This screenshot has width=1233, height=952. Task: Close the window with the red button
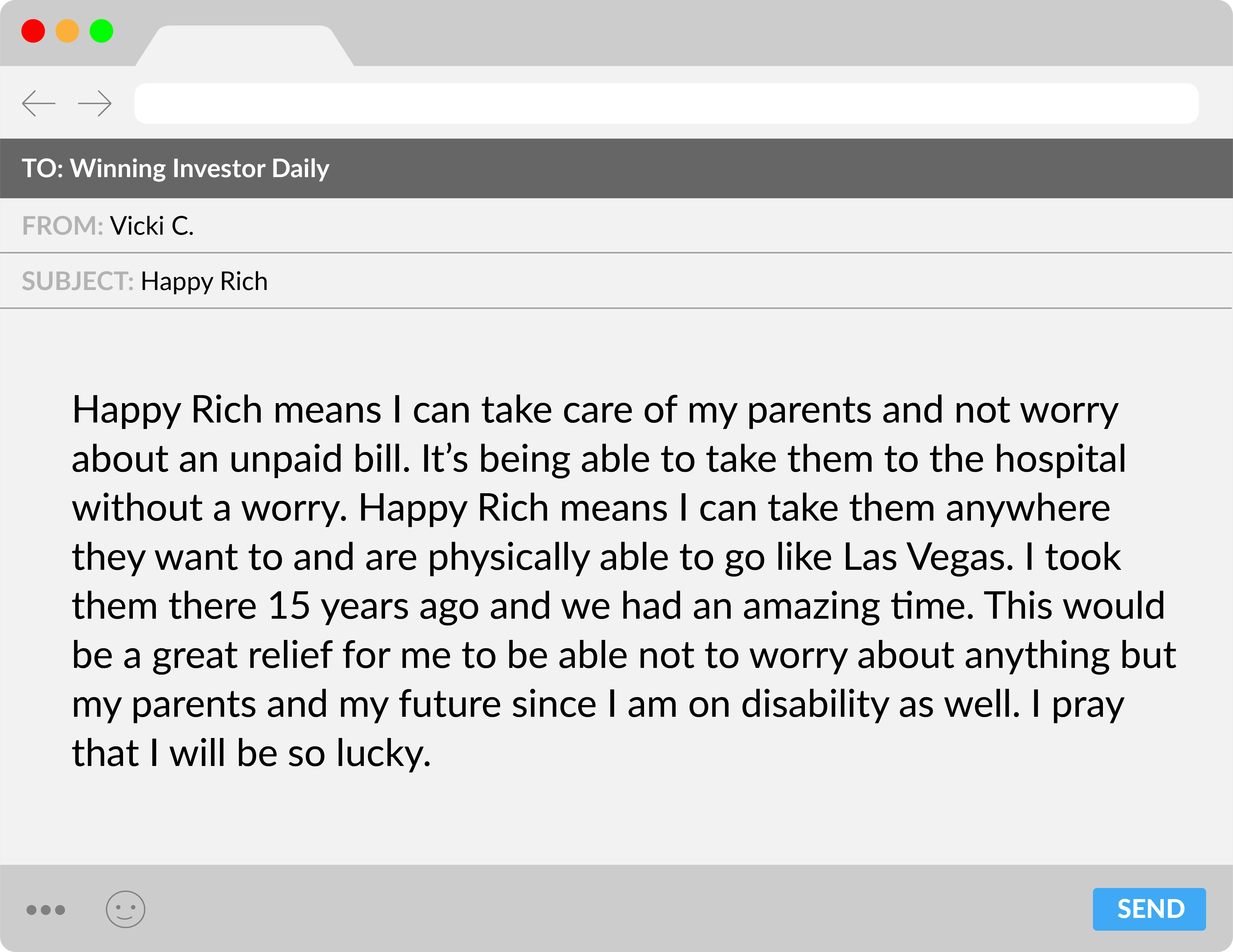coord(33,31)
